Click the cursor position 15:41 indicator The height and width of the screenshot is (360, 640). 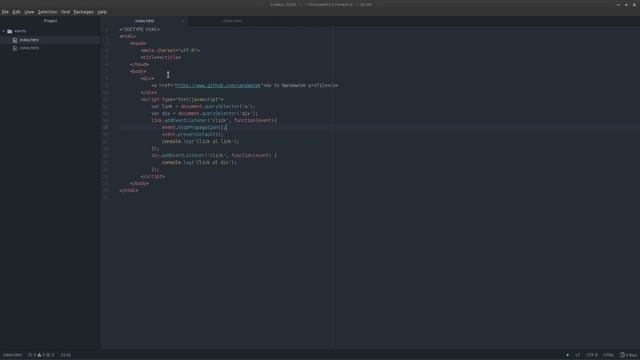[x=66, y=355]
